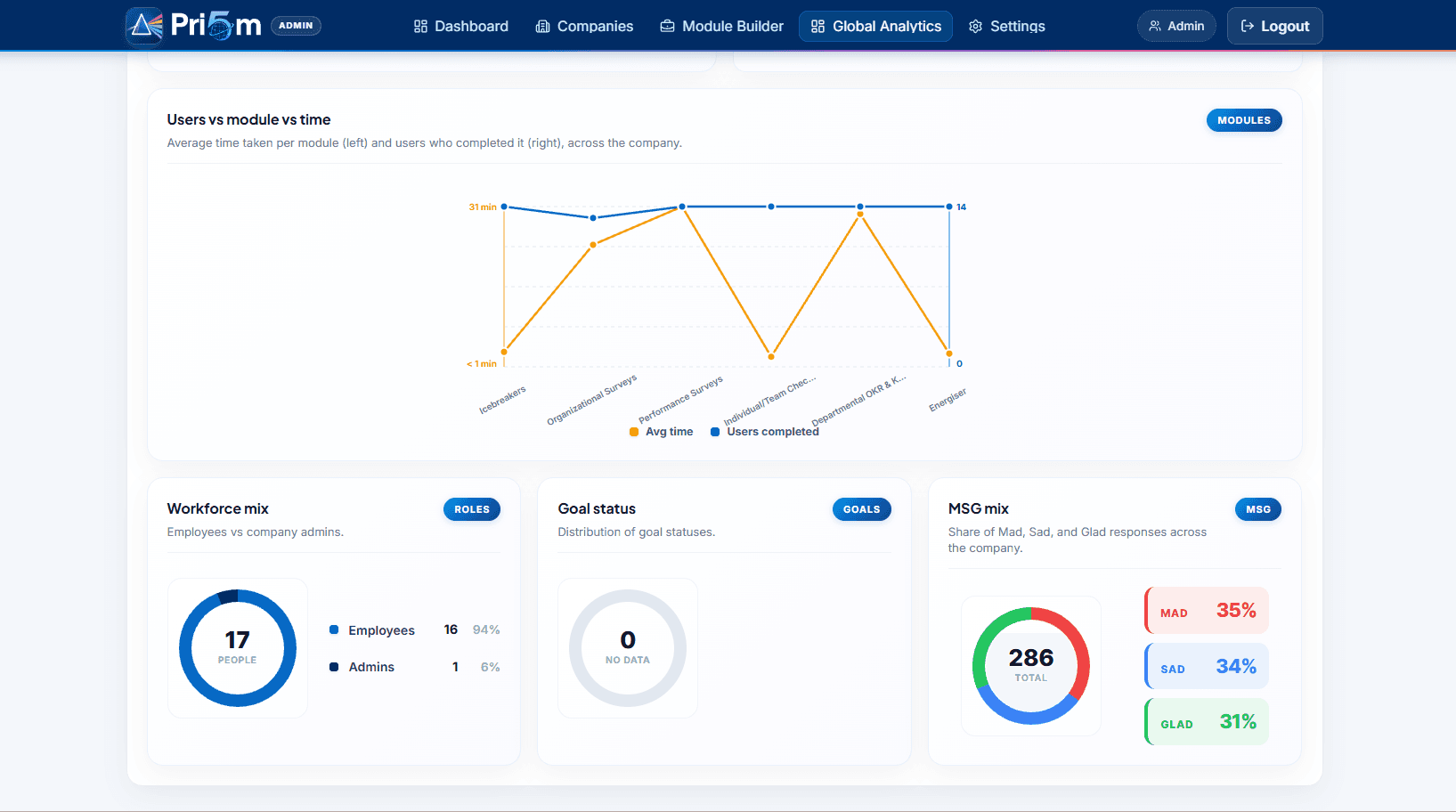Click the Organizational Surveys axis label
This screenshot has height=812, width=1456.
pos(592,400)
